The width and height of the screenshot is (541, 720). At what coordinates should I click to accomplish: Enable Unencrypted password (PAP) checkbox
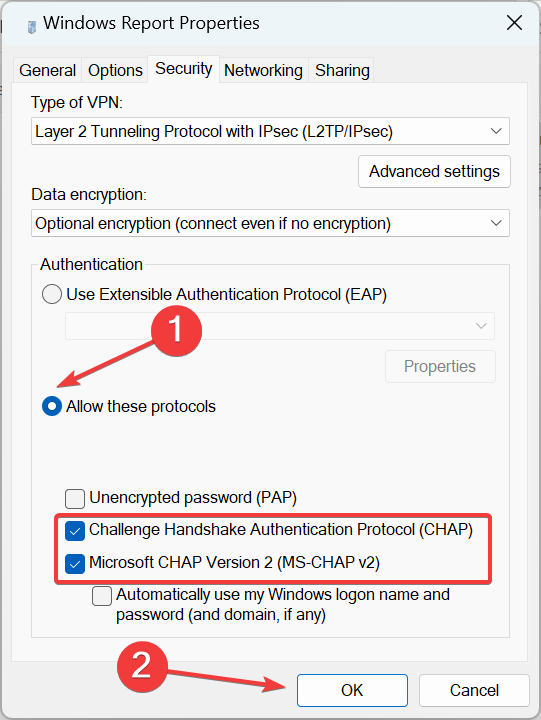pos(75,499)
